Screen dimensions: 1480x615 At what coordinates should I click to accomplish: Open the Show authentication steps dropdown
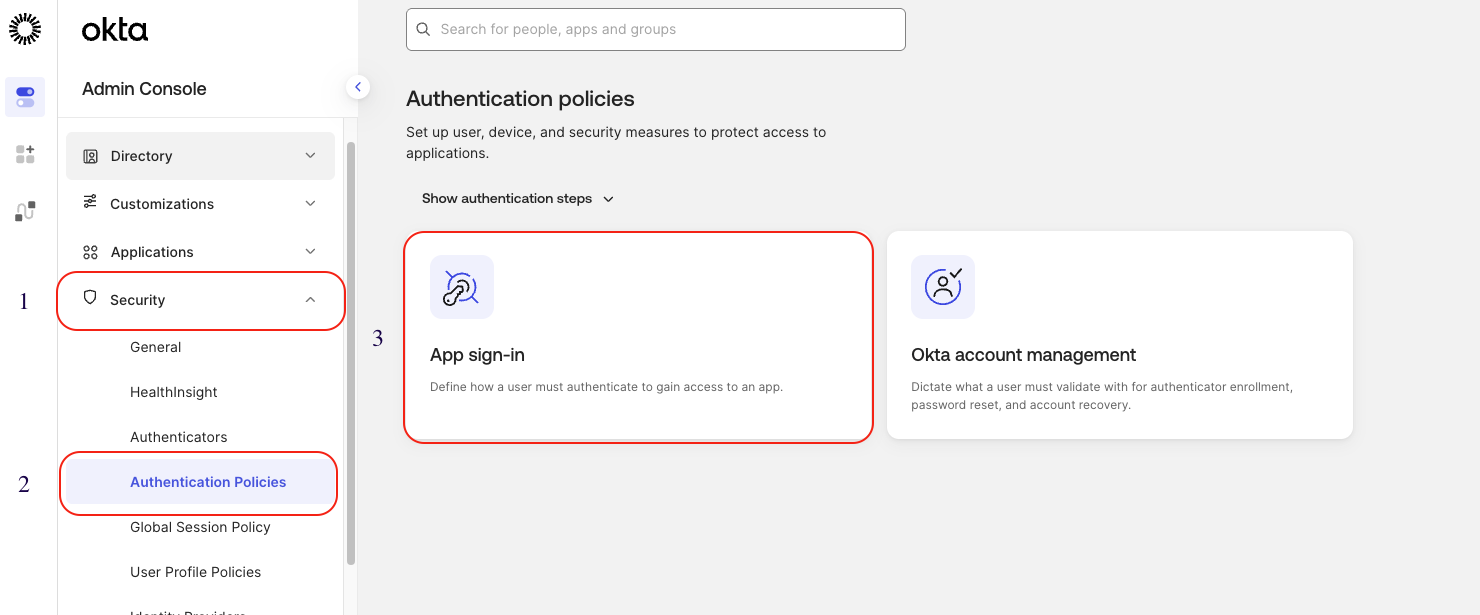click(517, 199)
